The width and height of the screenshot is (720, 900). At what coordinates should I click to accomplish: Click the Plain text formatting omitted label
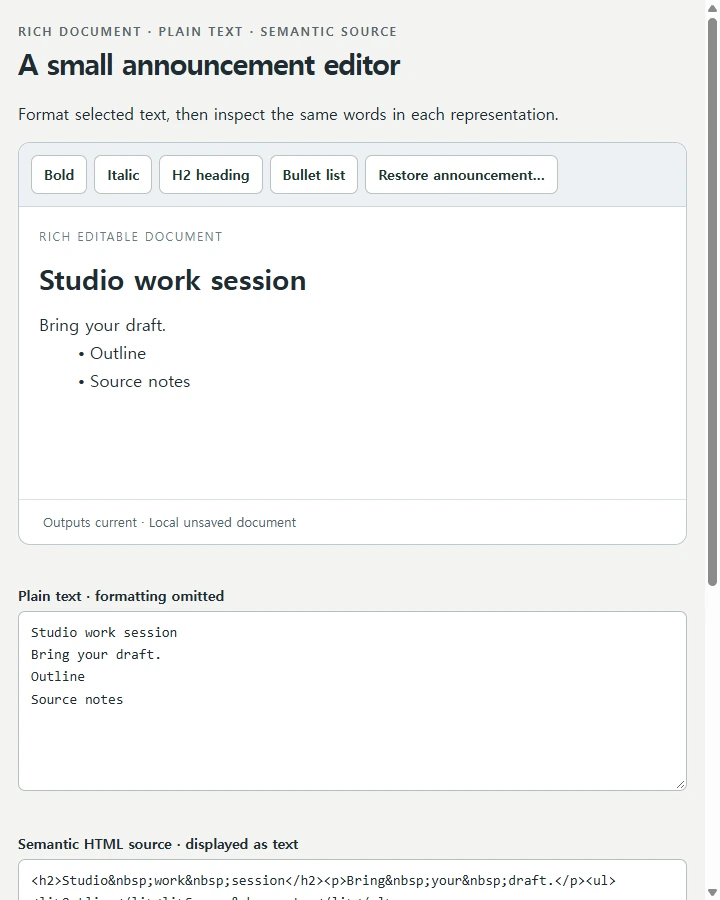pyautogui.click(x=121, y=596)
